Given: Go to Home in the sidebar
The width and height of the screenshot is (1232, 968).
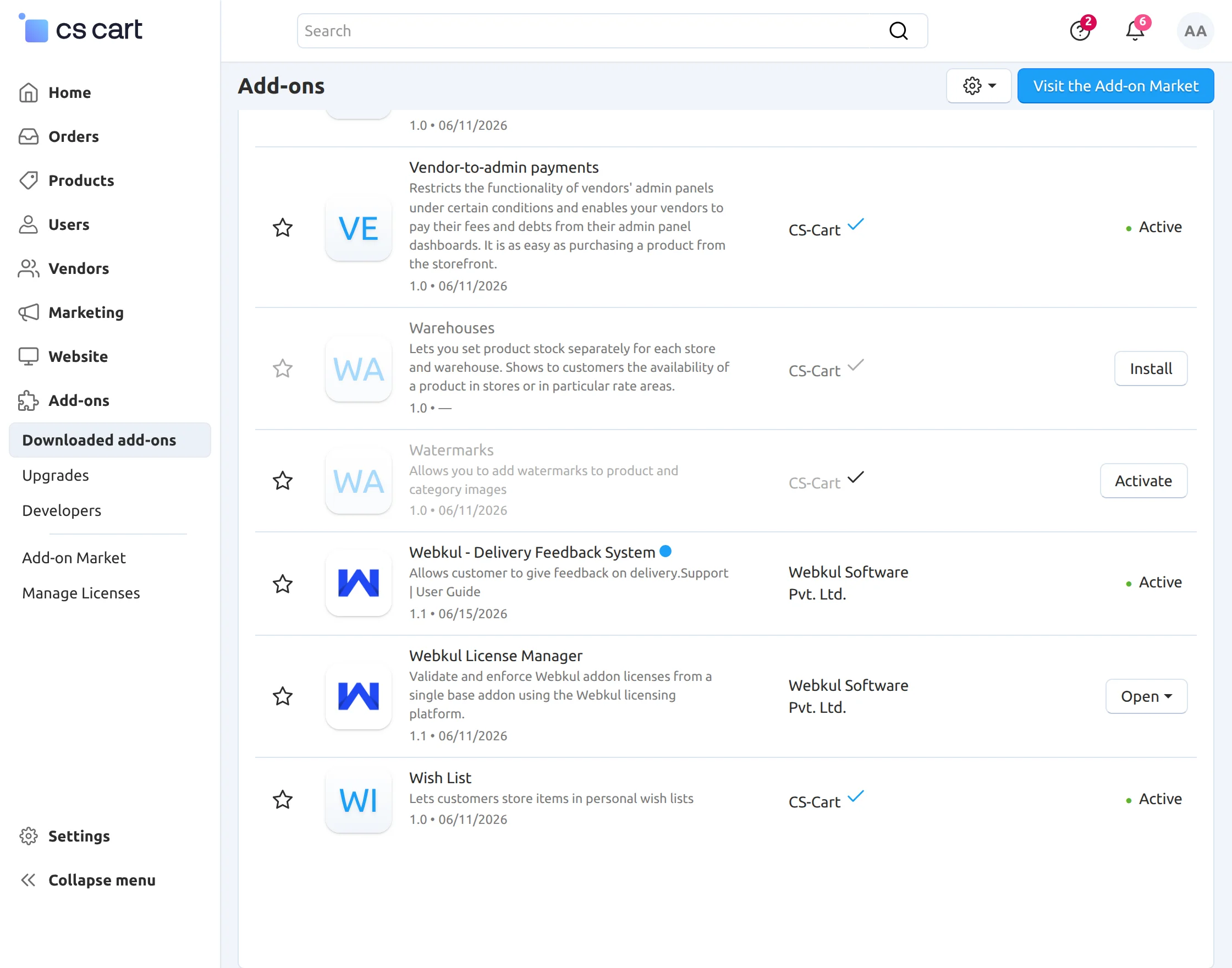Looking at the screenshot, I should click(x=70, y=92).
